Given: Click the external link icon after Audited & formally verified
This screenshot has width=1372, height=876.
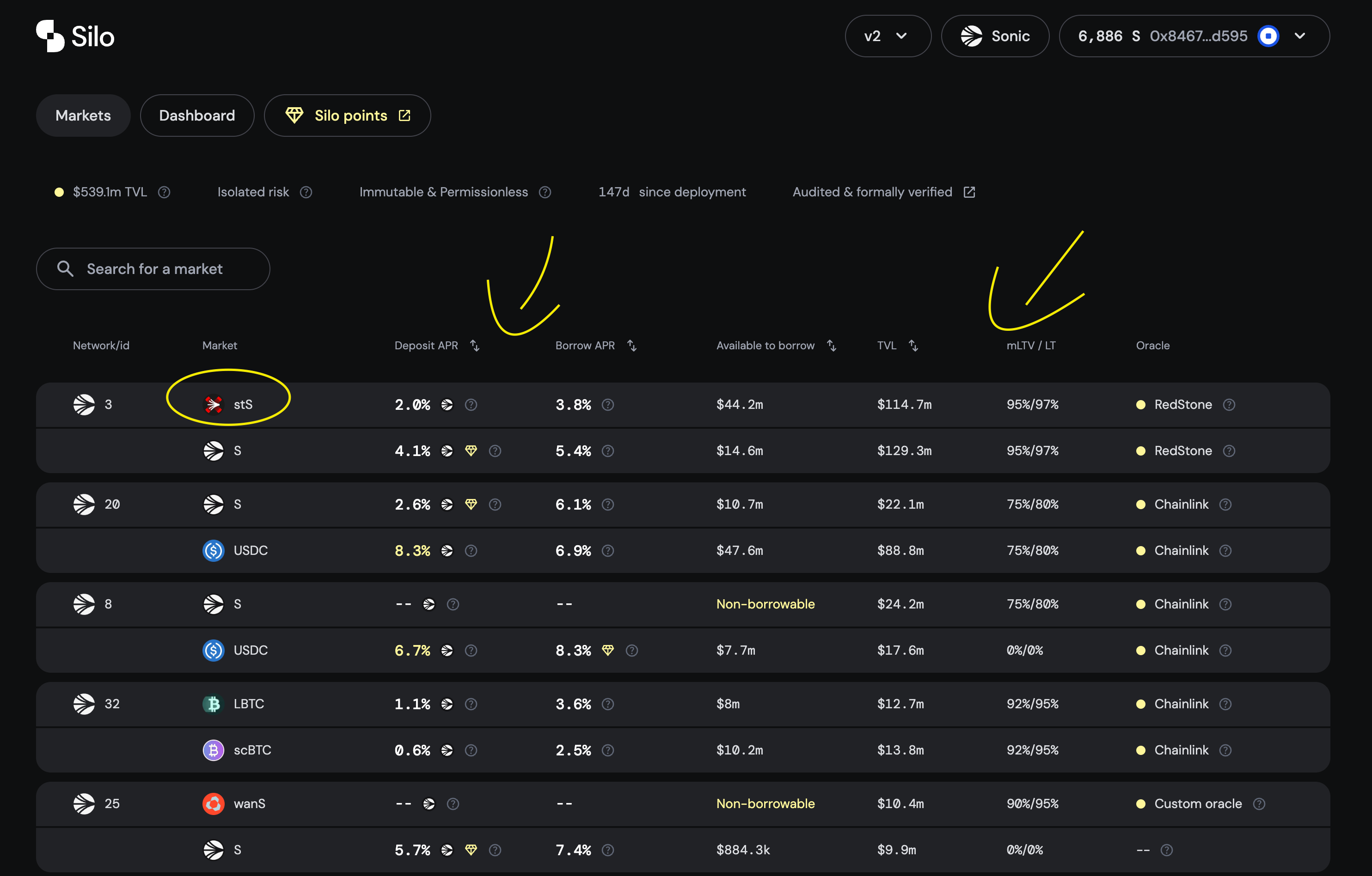Looking at the screenshot, I should tap(969, 192).
